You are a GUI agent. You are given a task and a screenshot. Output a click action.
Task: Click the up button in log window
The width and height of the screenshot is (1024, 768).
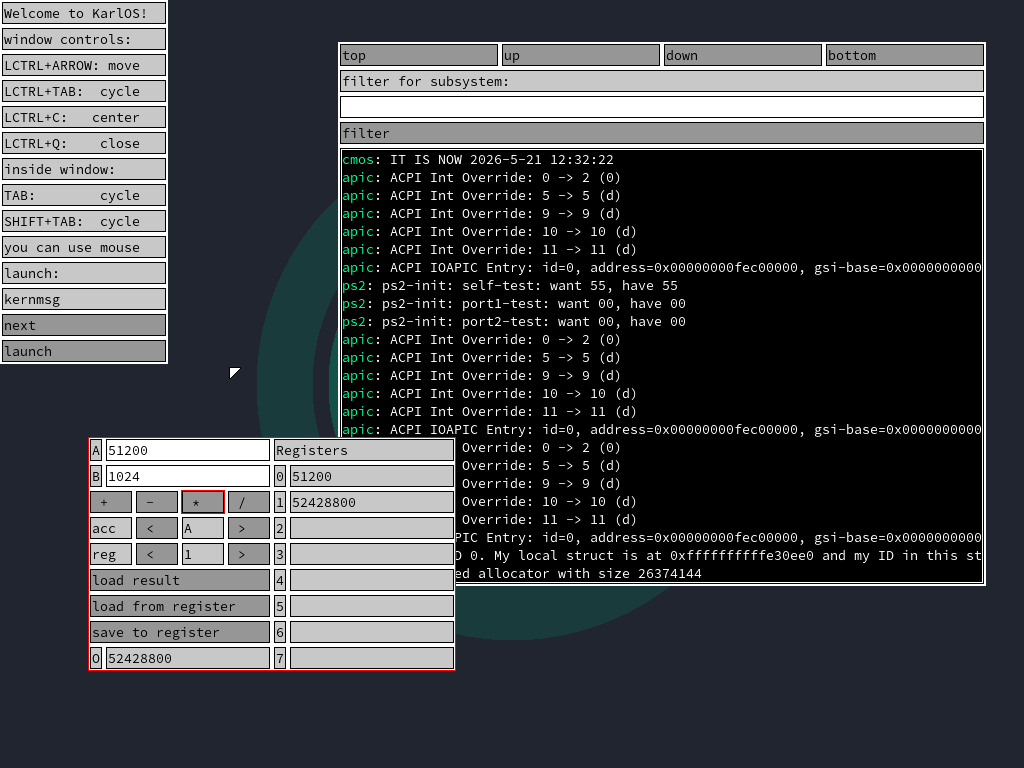[581, 56]
